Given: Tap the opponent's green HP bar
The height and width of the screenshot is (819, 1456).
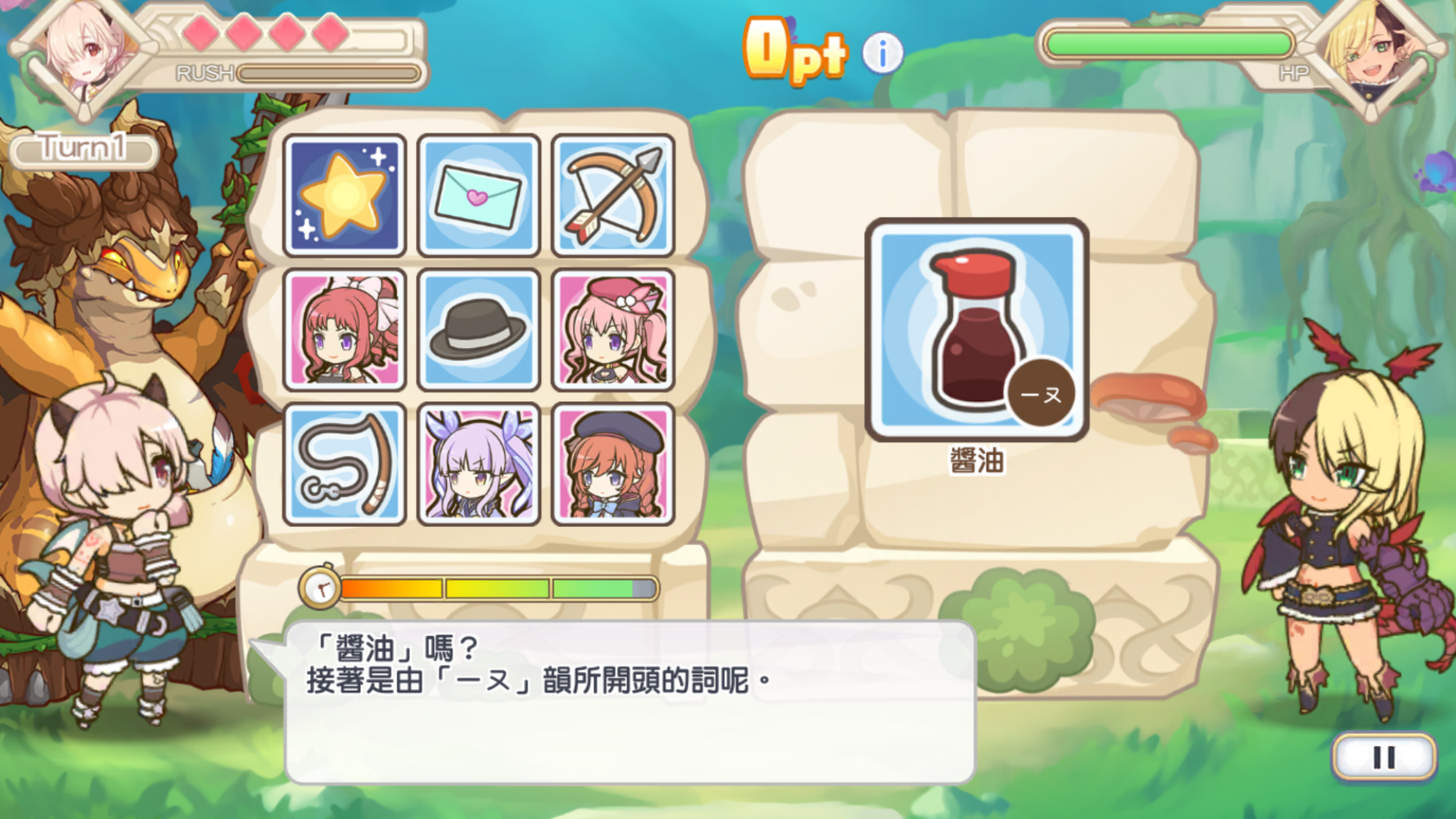Looking at the screenshot, I should click(x=1168, y=44).
